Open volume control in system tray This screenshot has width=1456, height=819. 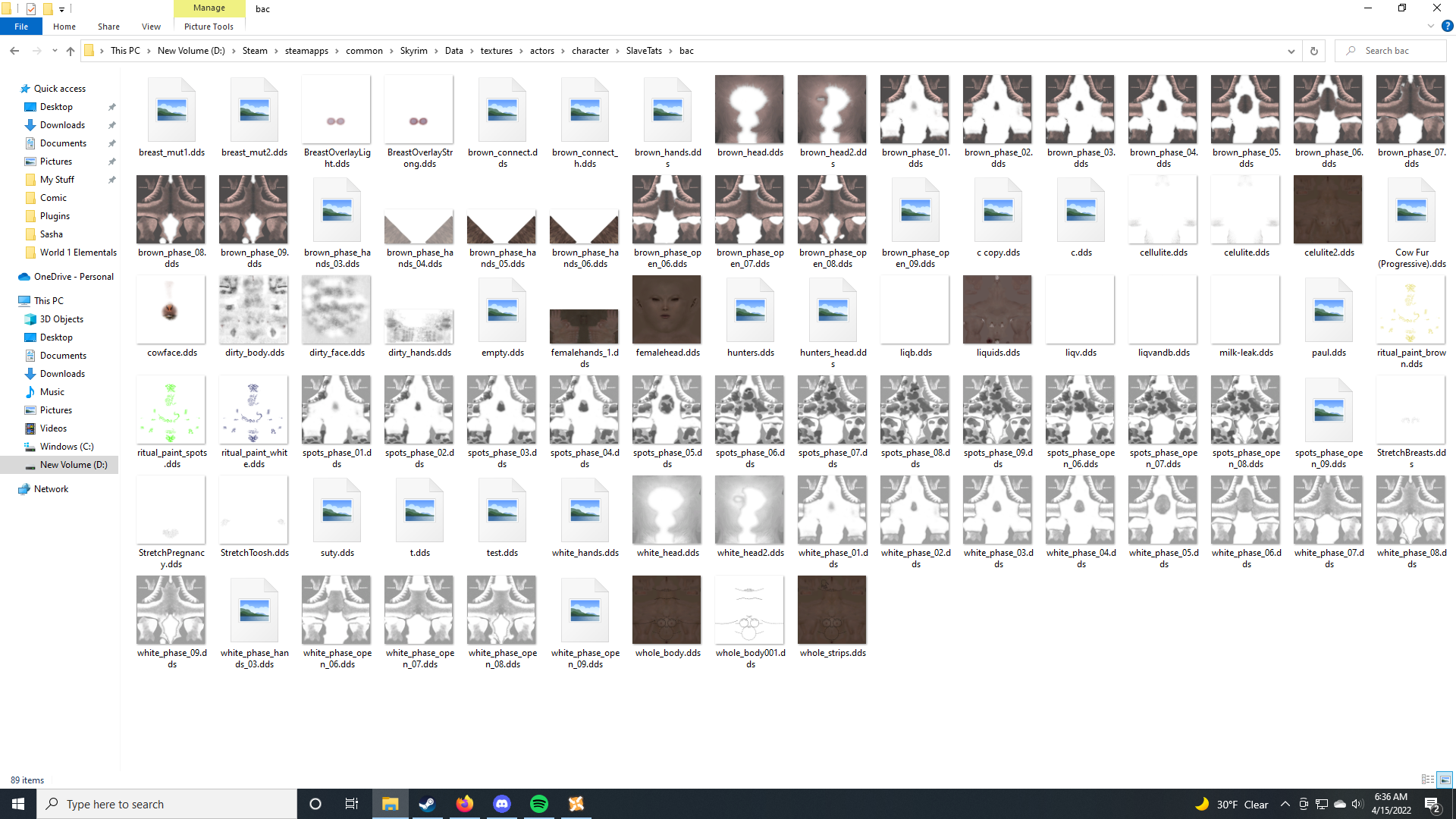pyautogui.click(x=1357, y=804)
